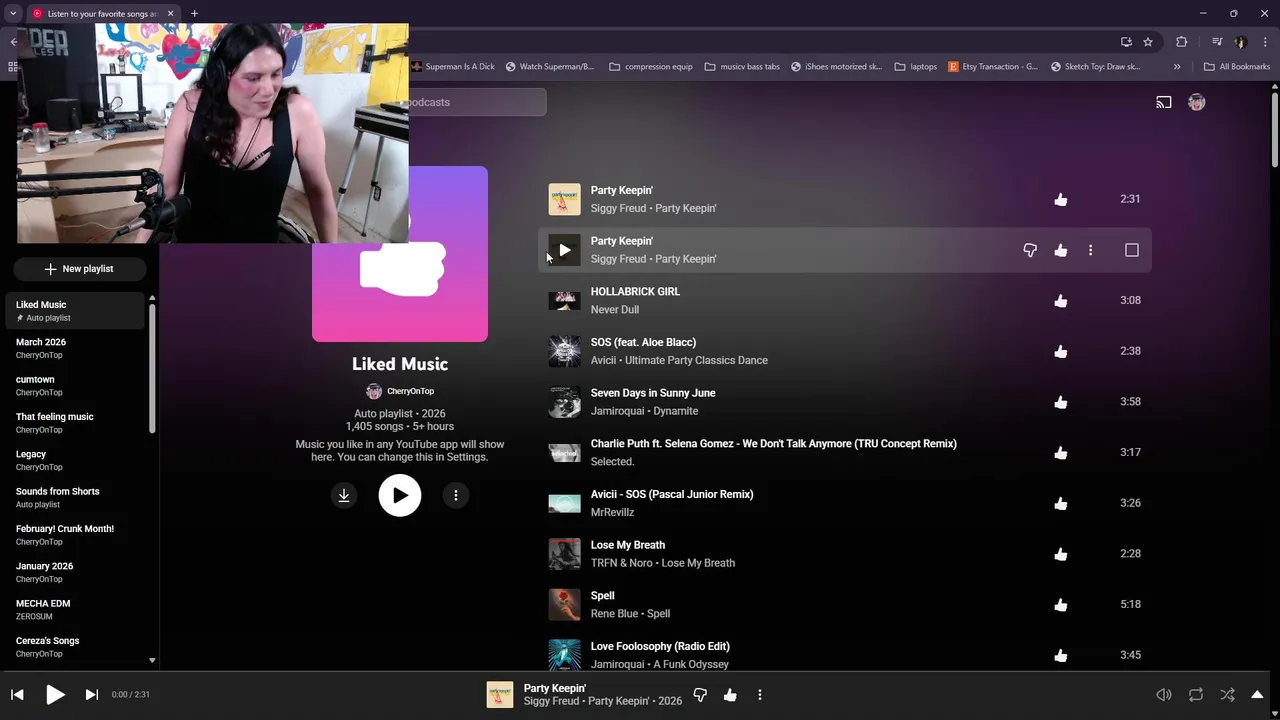
Task: Click the song progress bar above player controls
Action: click(640, 672)
